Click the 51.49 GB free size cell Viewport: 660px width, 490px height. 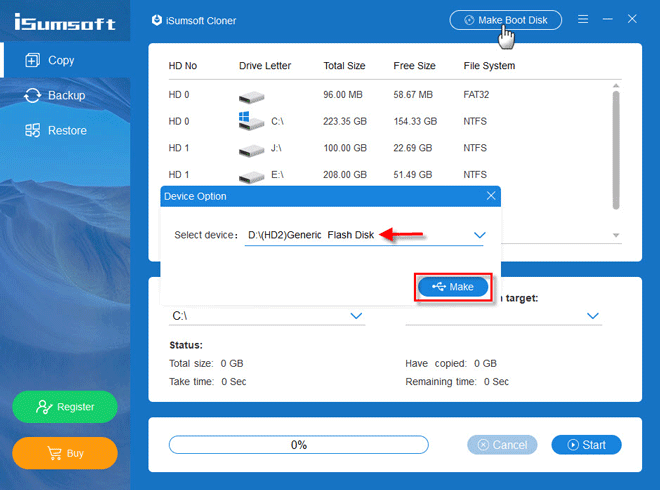tap(412, 174)
